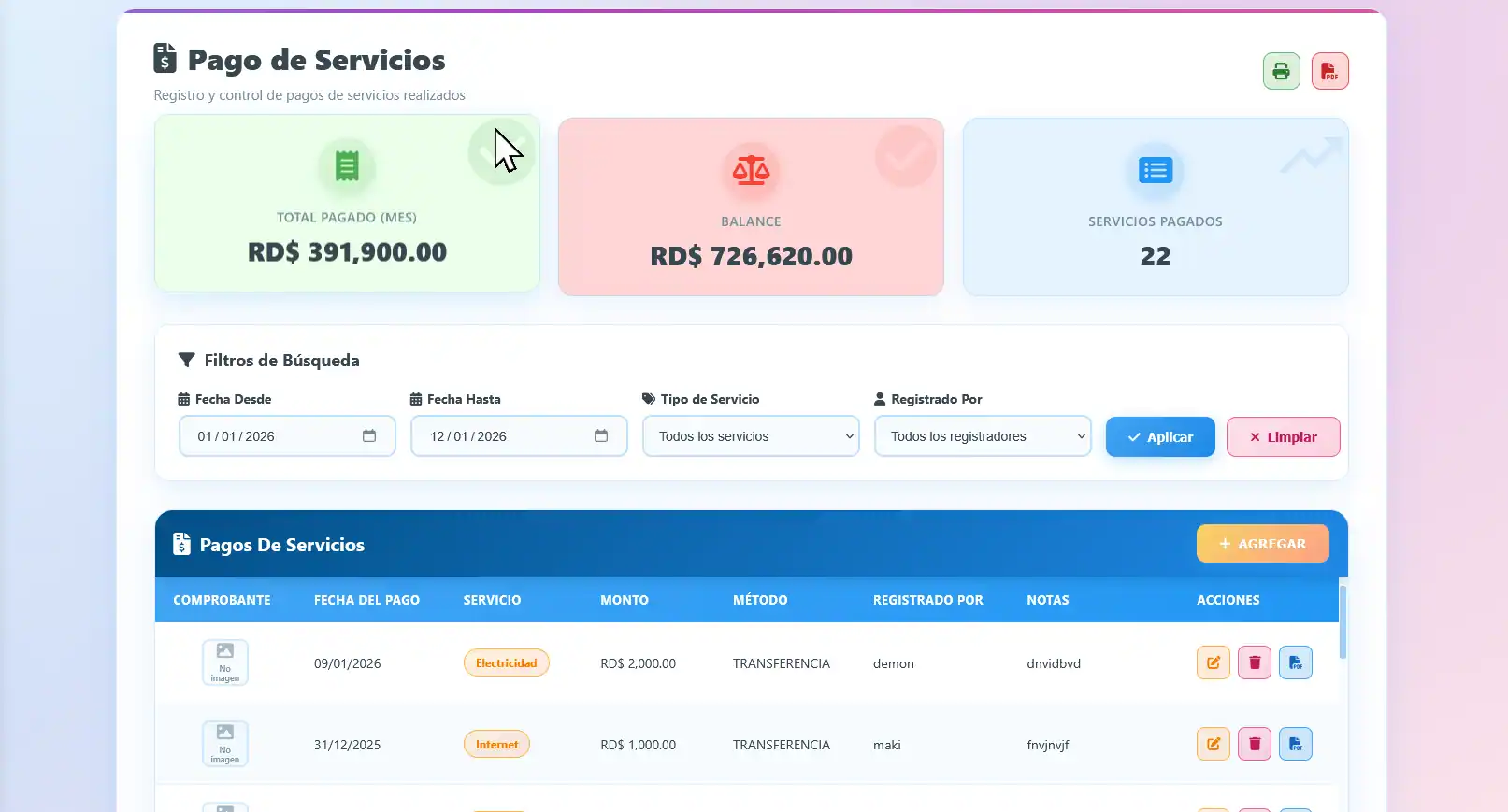Open calendar picker for Fecha Hasta
1508x812 pixels.
[x=601, y=436]
